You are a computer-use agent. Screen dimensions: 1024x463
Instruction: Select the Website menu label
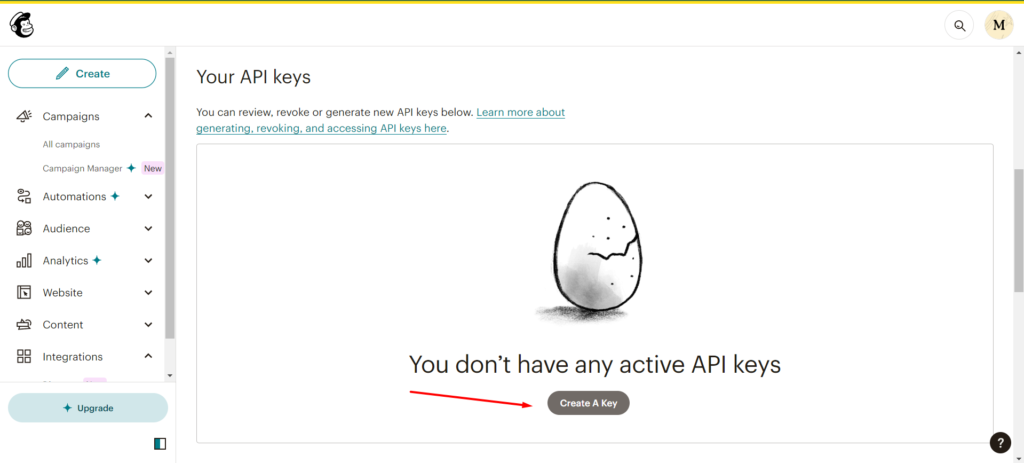63,293
